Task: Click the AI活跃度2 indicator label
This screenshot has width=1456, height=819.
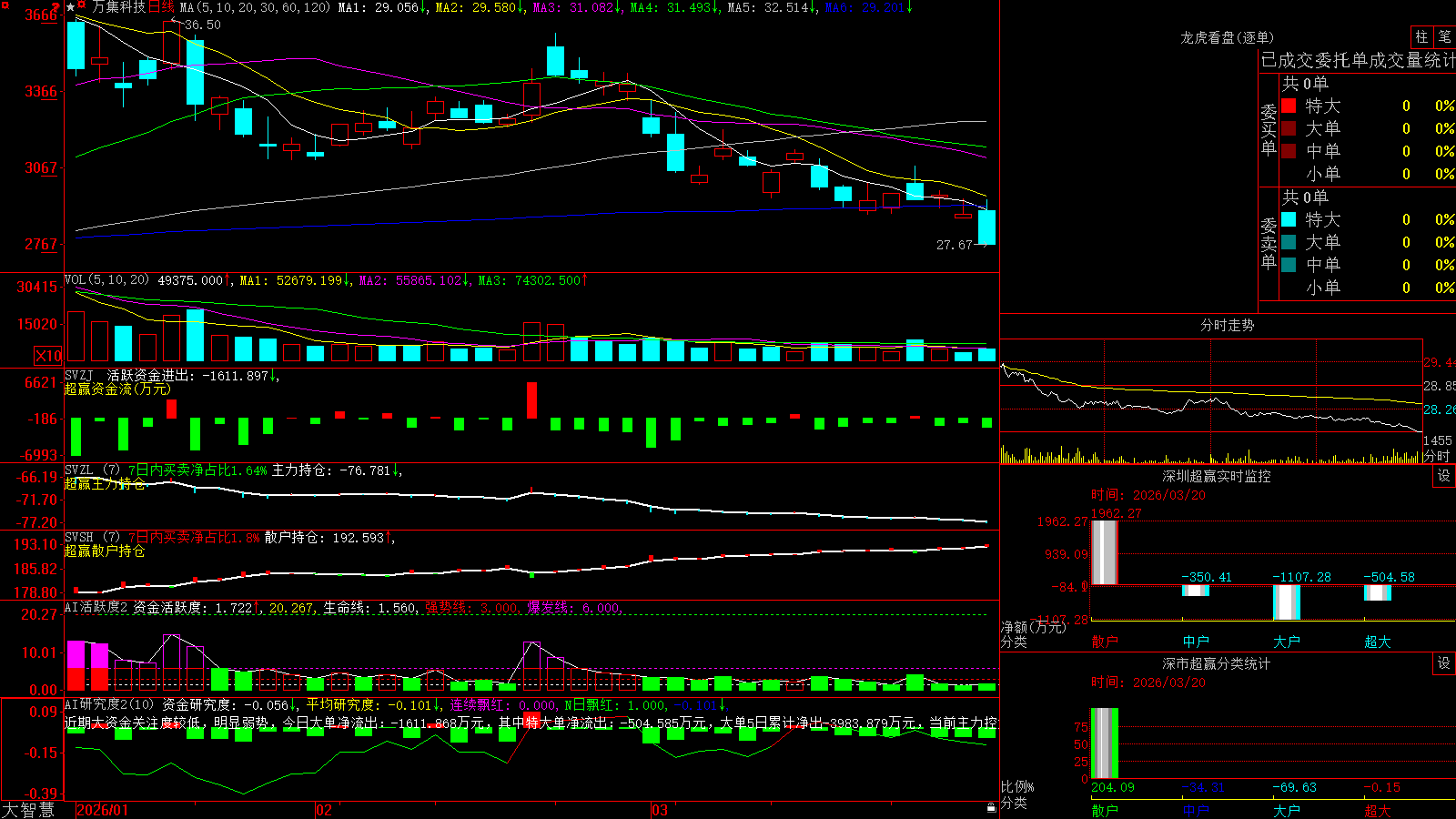Action: [x=96, y=607]
